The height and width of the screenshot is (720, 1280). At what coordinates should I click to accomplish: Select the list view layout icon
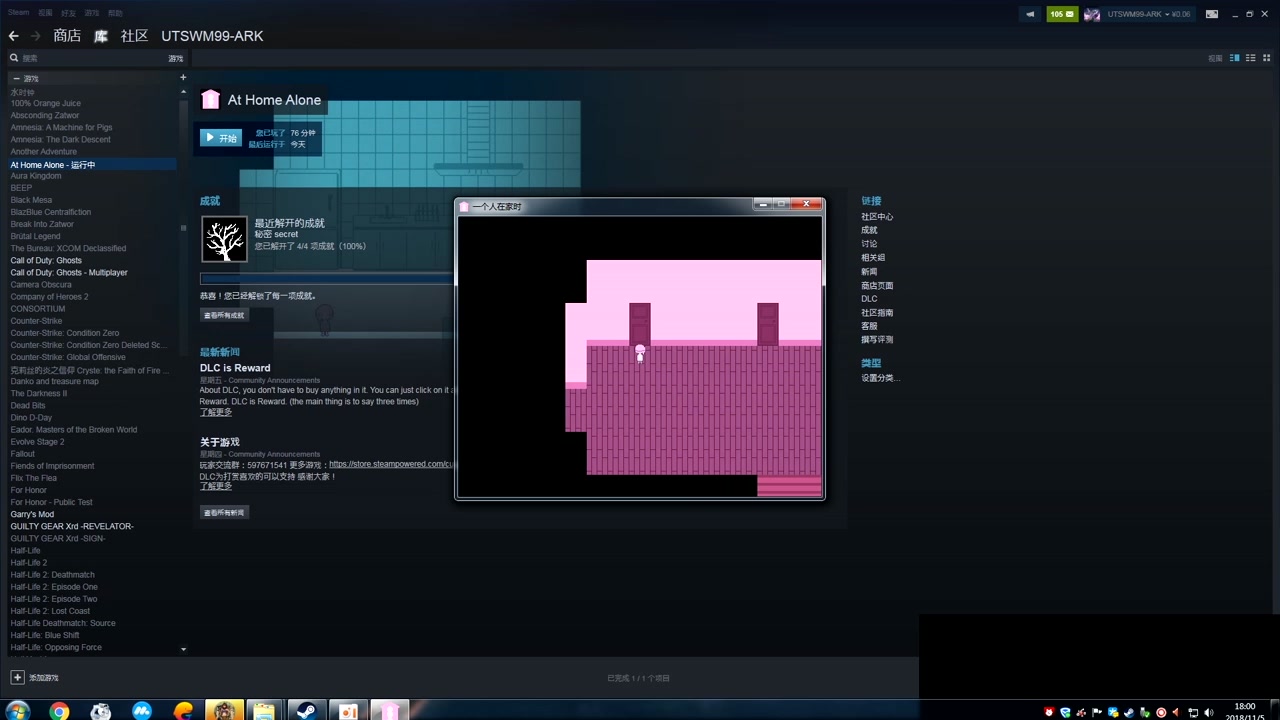pyautogui.click(x=1251, y=58)
